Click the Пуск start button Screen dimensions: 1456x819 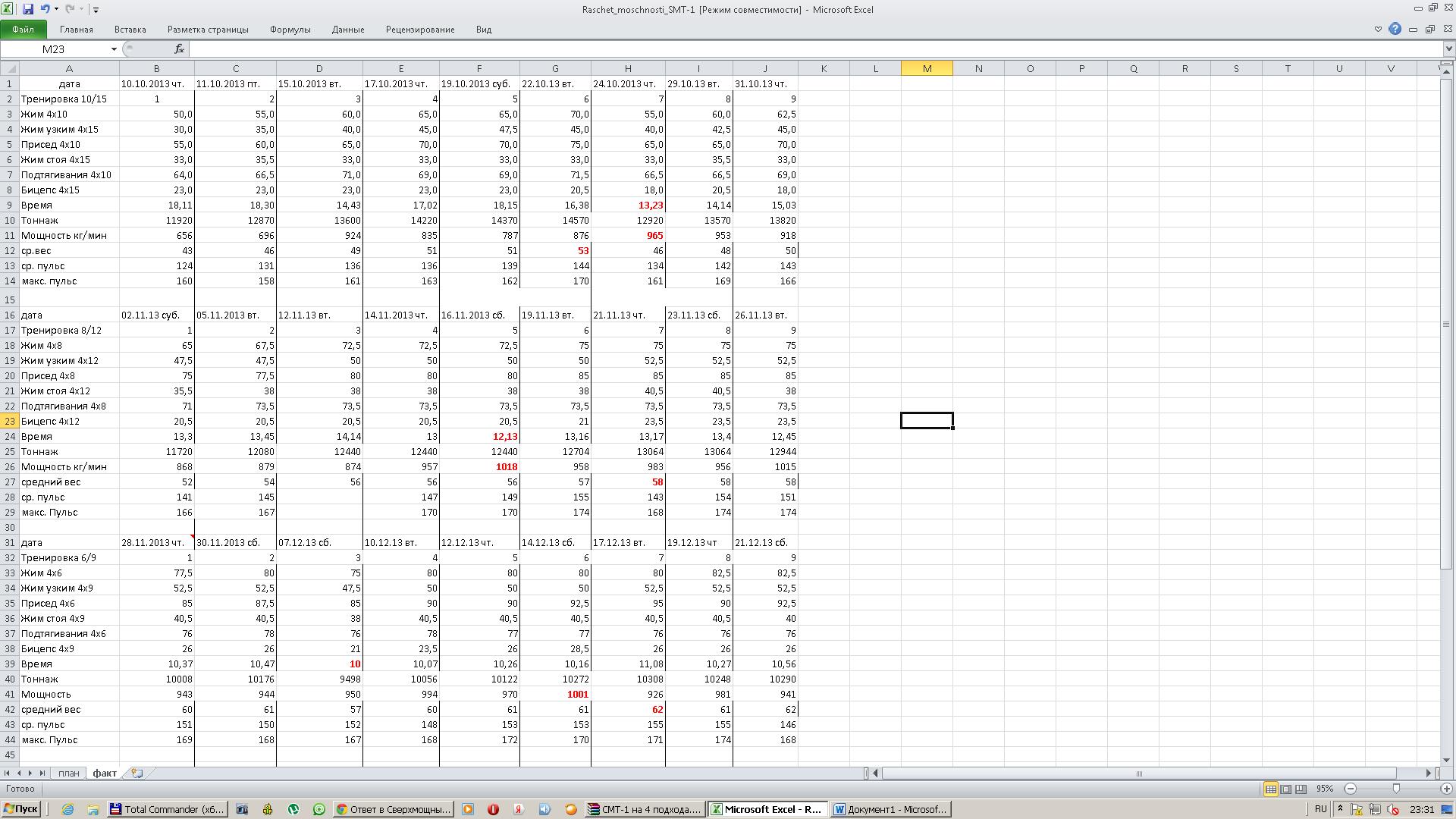(x=20, y=809)
